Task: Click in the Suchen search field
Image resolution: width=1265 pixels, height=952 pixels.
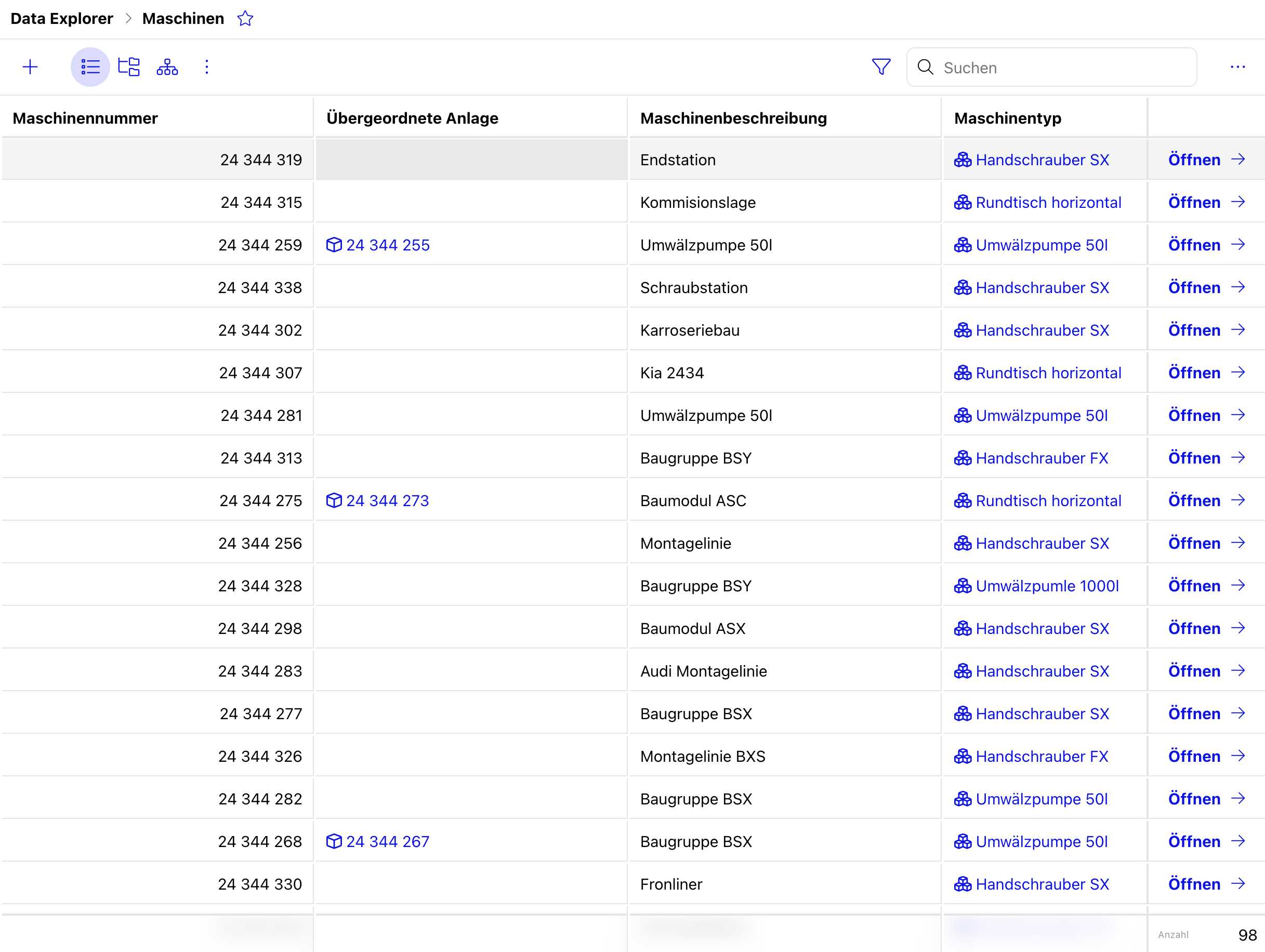Action: tap(1052, 68)
